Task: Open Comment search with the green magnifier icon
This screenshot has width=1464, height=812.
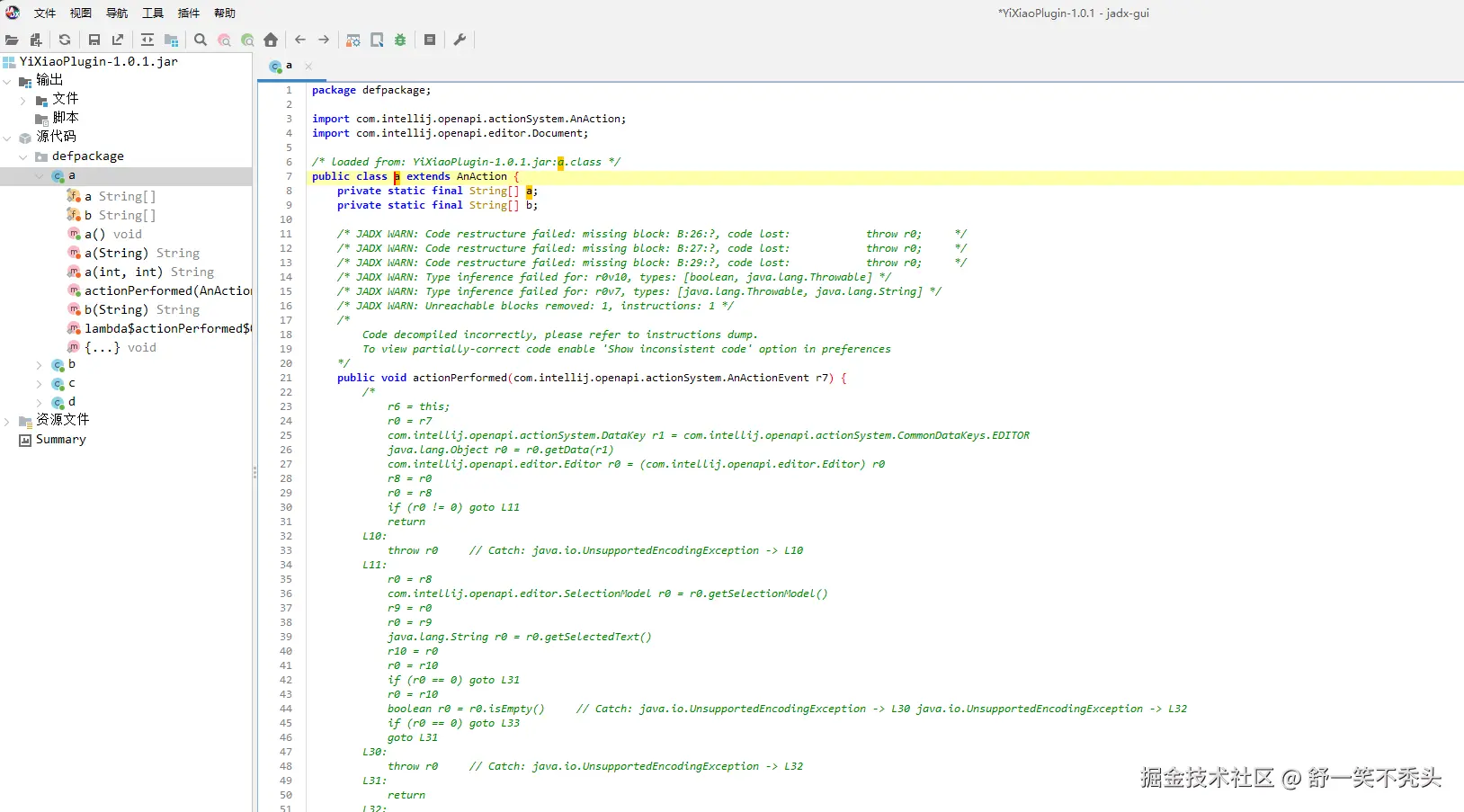Action: pos(247,40)
